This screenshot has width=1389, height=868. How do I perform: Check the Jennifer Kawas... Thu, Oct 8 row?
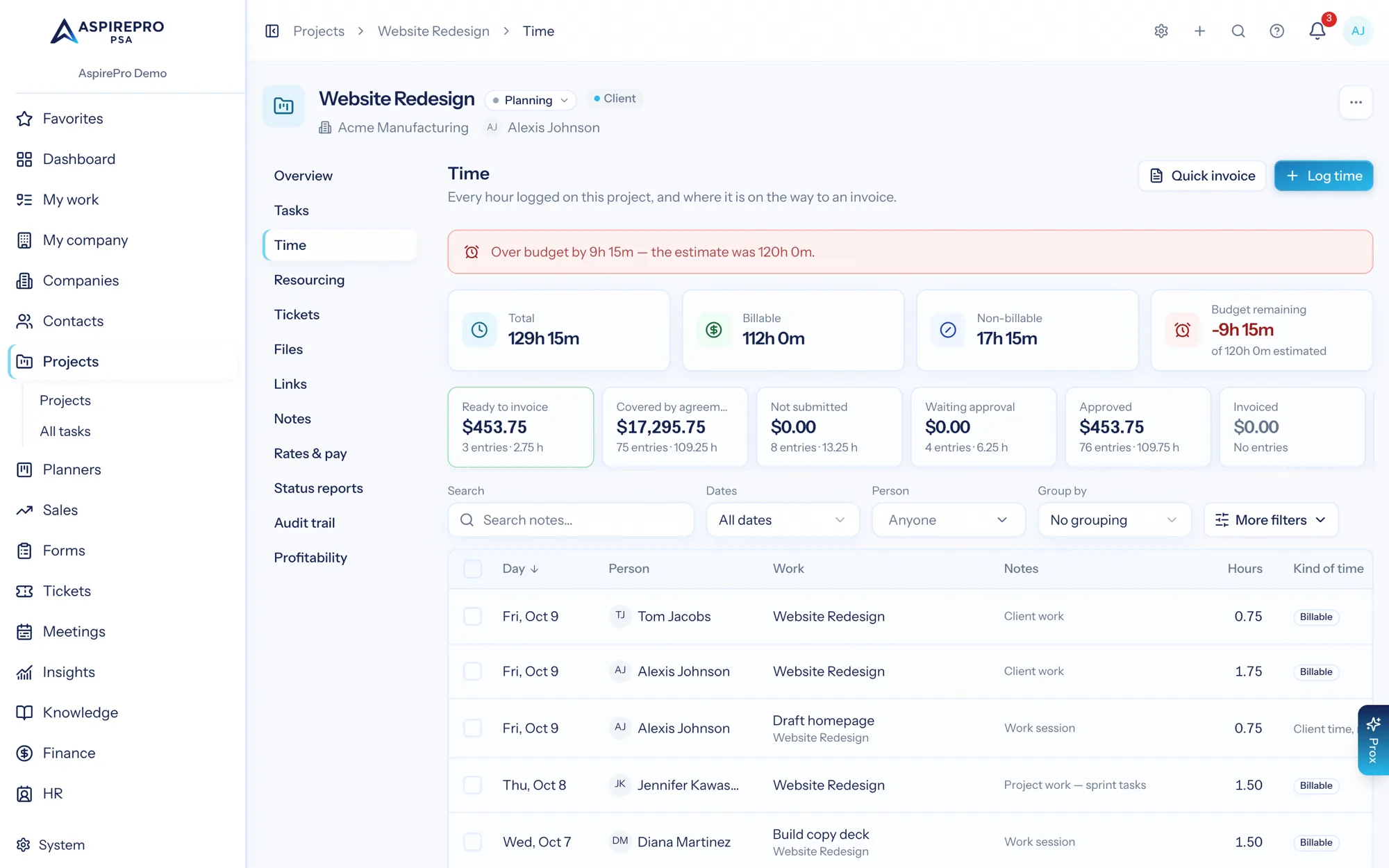tap(472, 785)
